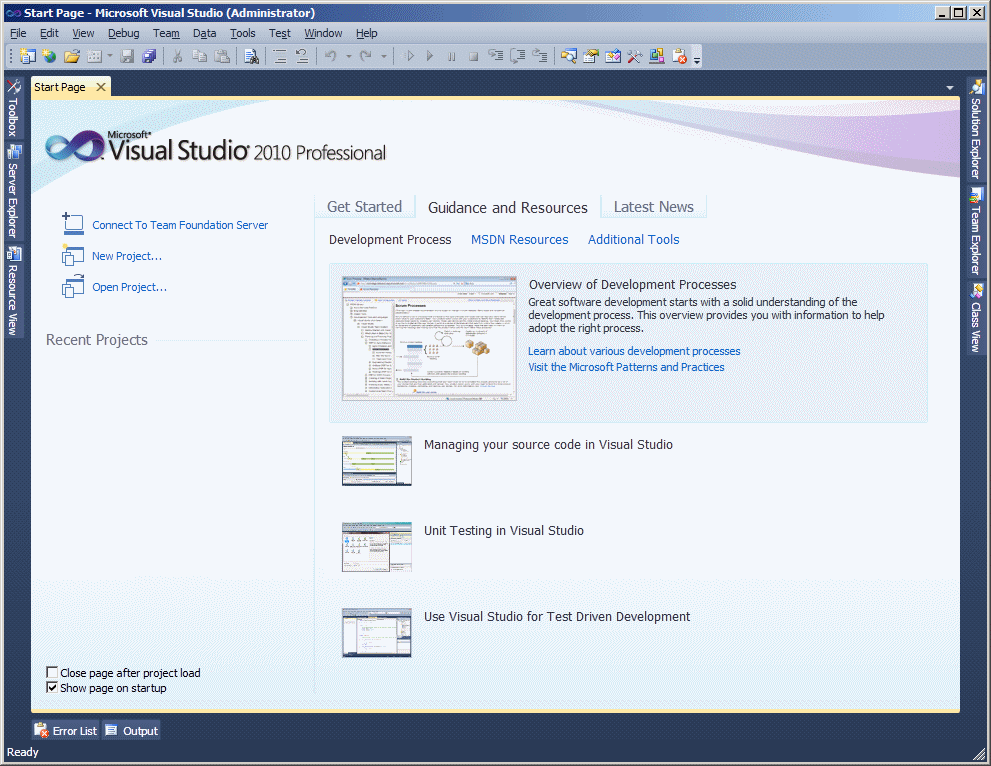Click the Paste clipboard icon

222,56
